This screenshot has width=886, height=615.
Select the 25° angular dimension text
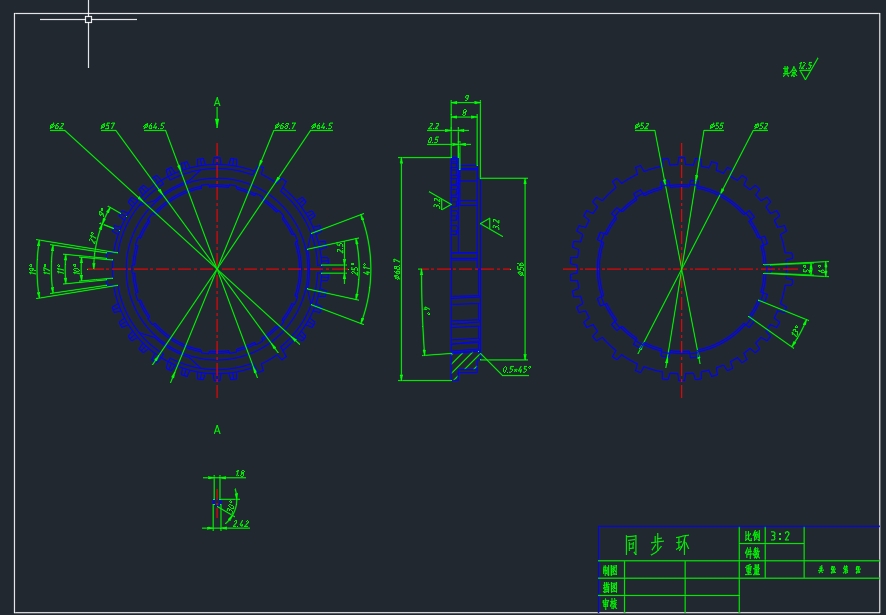(x=353, y=268)
